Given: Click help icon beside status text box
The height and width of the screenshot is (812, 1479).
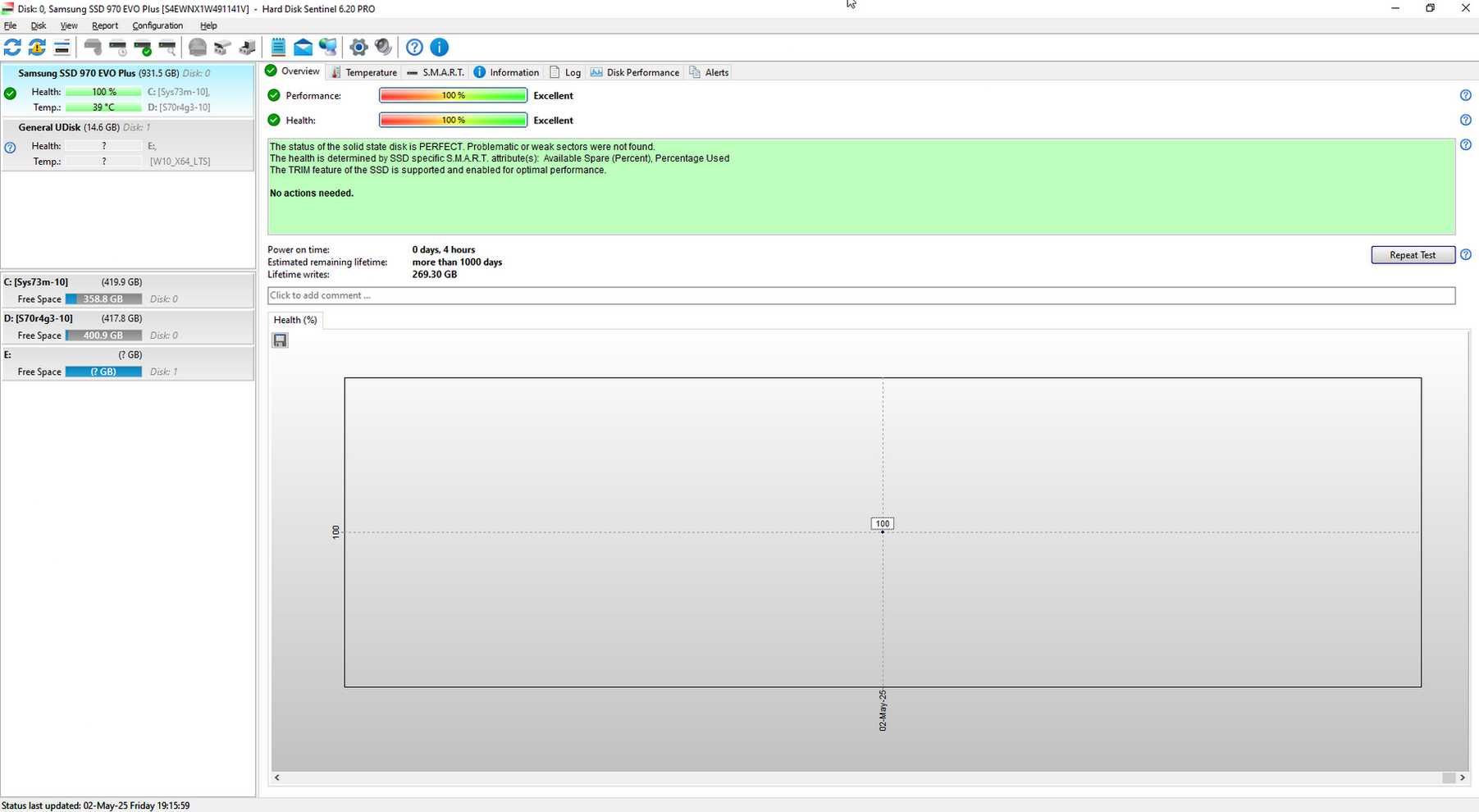Looking at the screenshot, I should coord(1465,144).
